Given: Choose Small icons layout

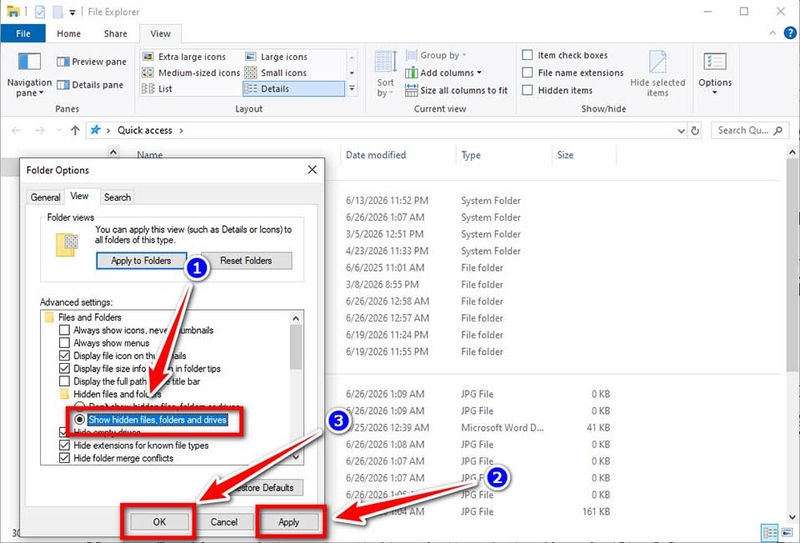Looking at the screenshot, I should point(276,72).
